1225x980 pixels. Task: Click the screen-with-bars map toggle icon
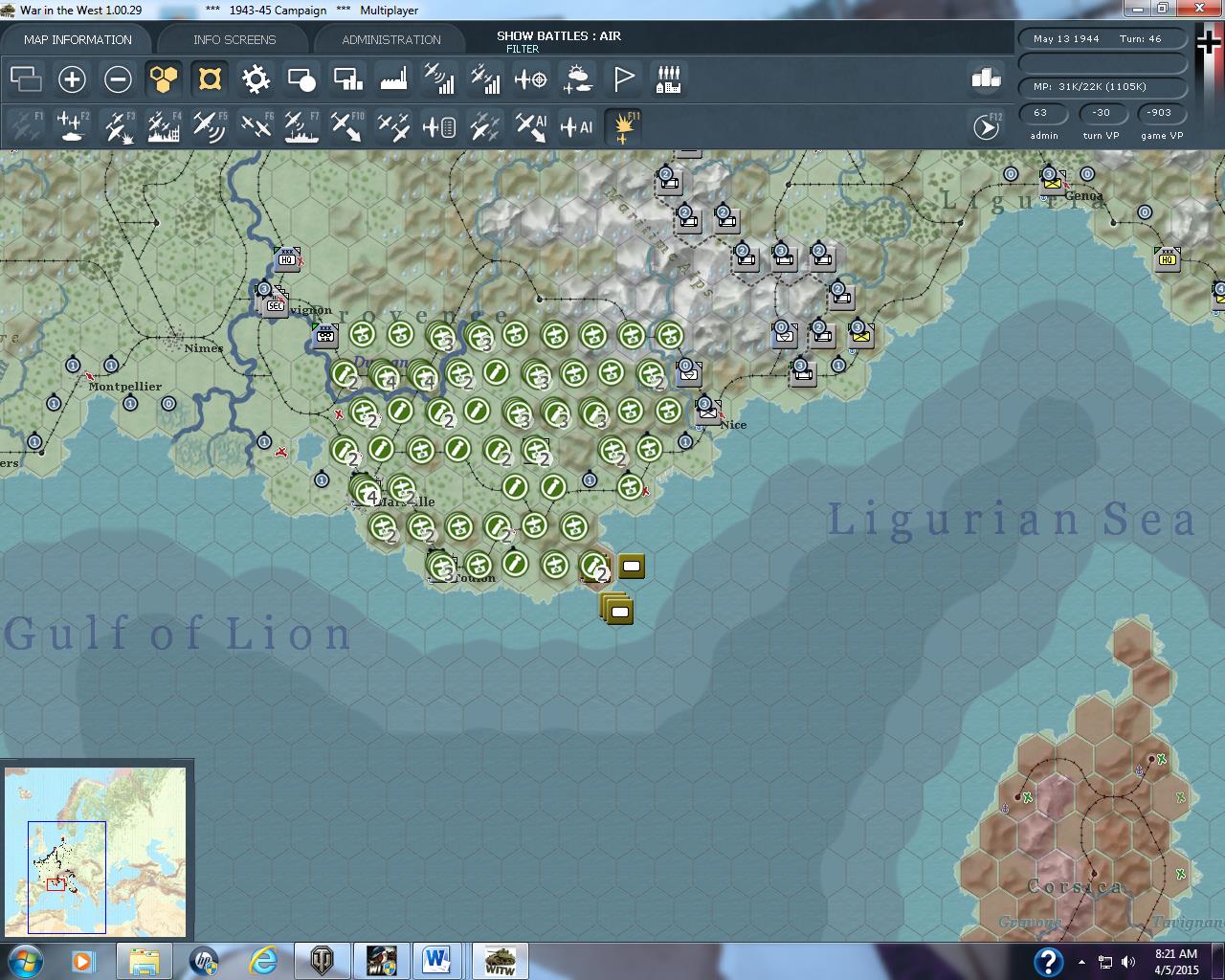(x=347, y=79)
